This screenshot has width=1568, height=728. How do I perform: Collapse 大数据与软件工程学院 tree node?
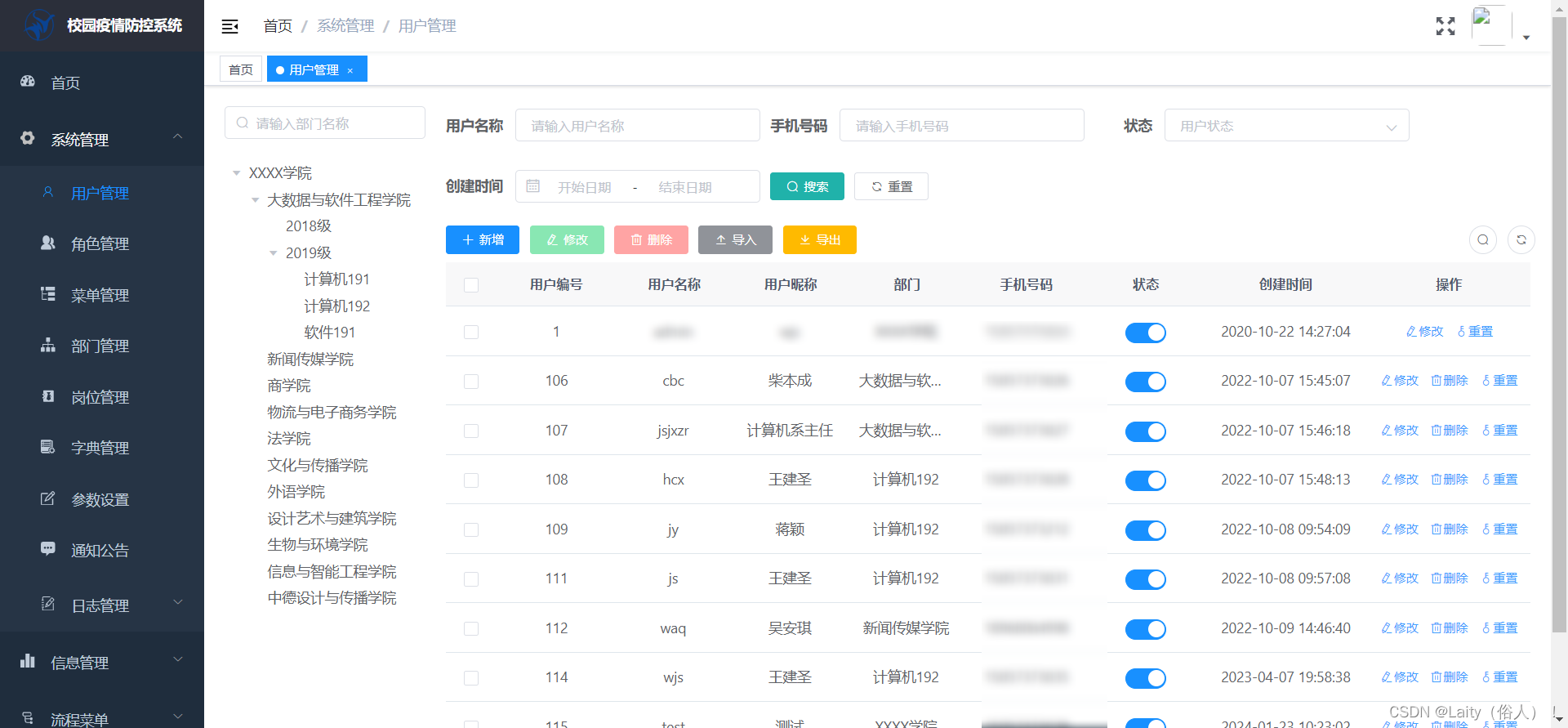pos(255,200)
